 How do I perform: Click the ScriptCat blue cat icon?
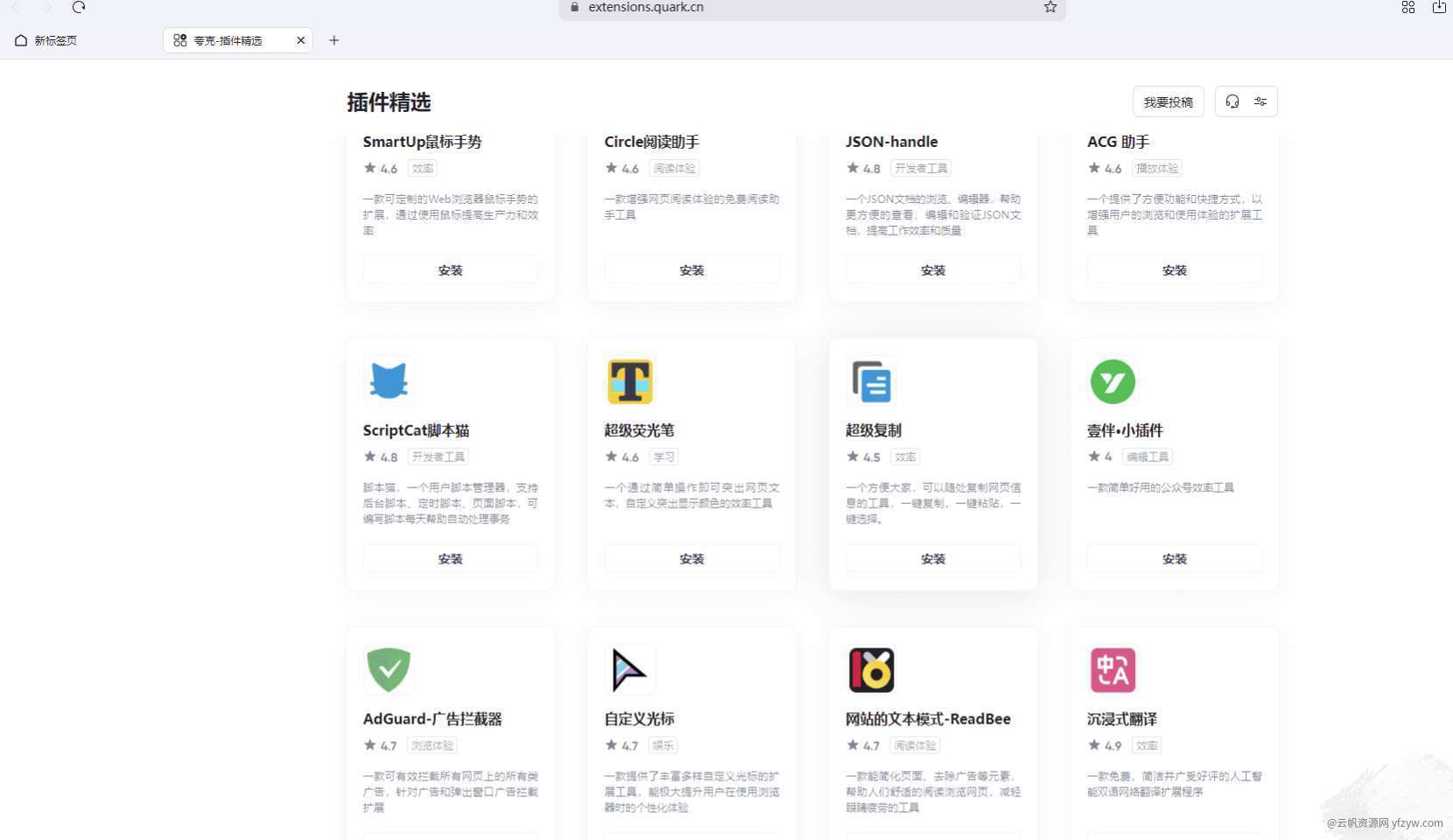[x=389, y=381]
